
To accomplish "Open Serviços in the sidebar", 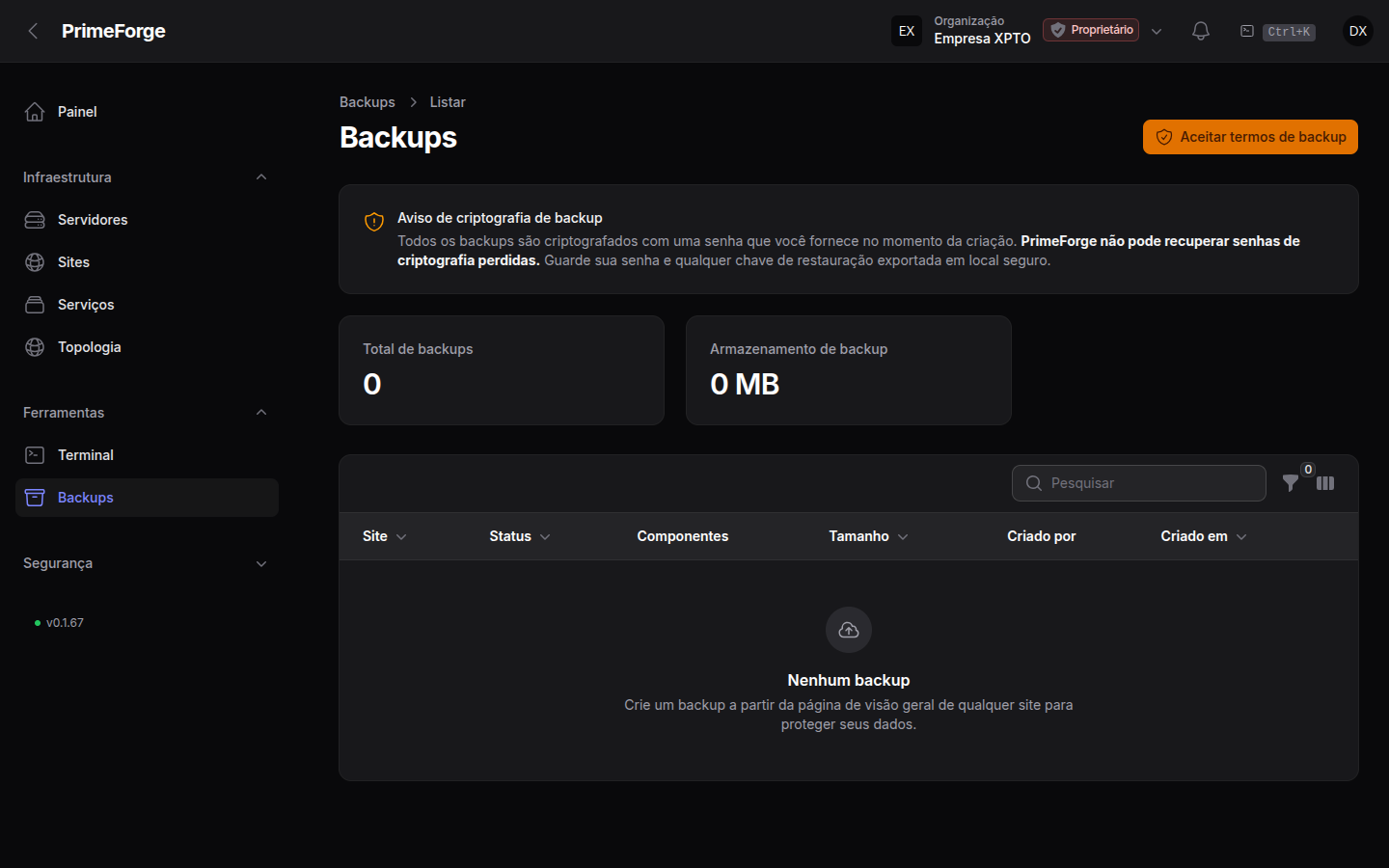I will pyautogui.click(x=147, y=305).
